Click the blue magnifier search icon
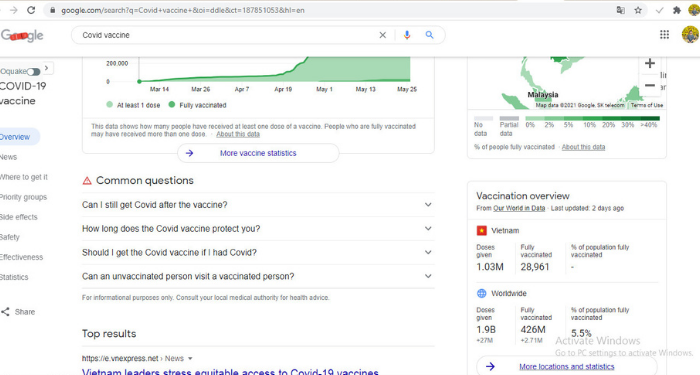This screenshot has width=700, height=375. 429,35
